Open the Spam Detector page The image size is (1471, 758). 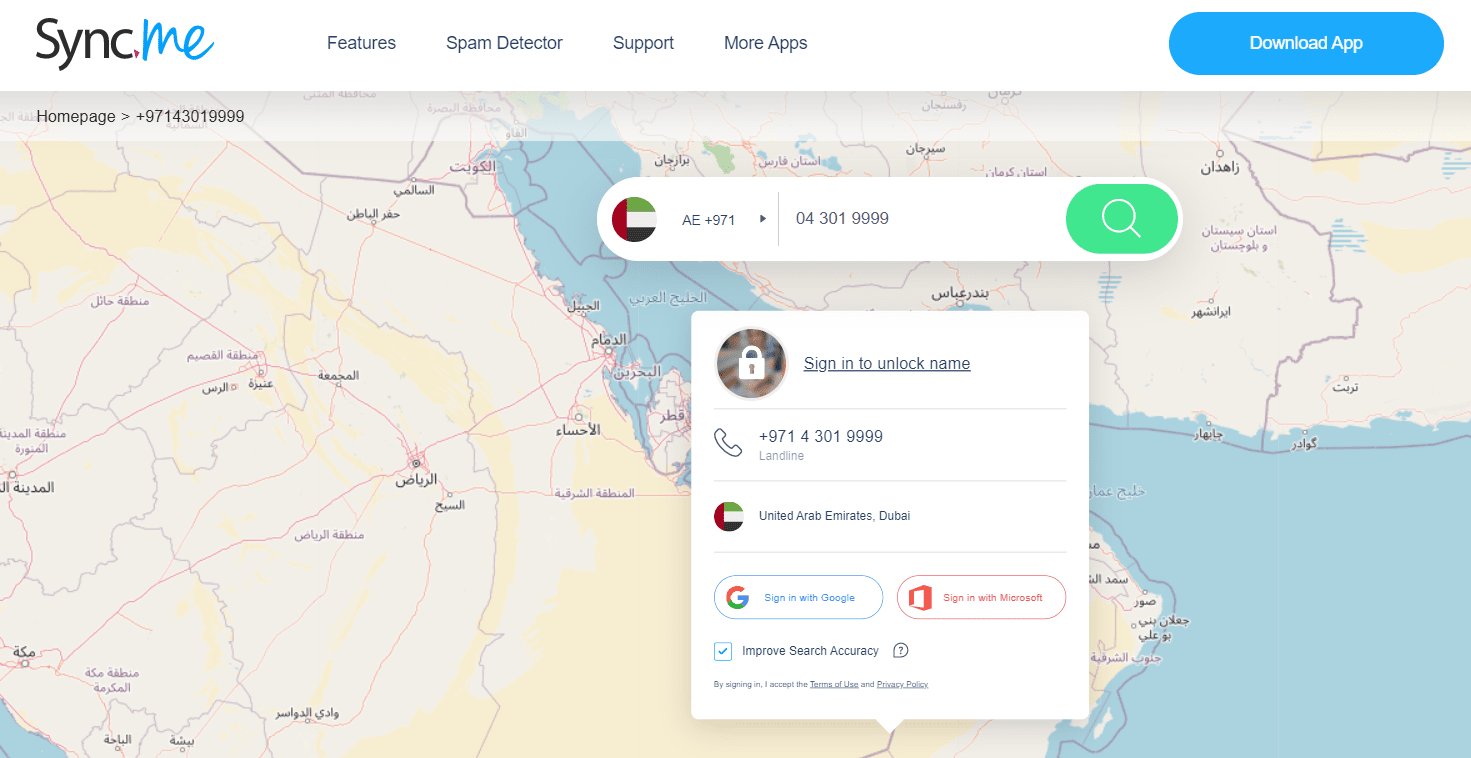(x=504, y=43)
